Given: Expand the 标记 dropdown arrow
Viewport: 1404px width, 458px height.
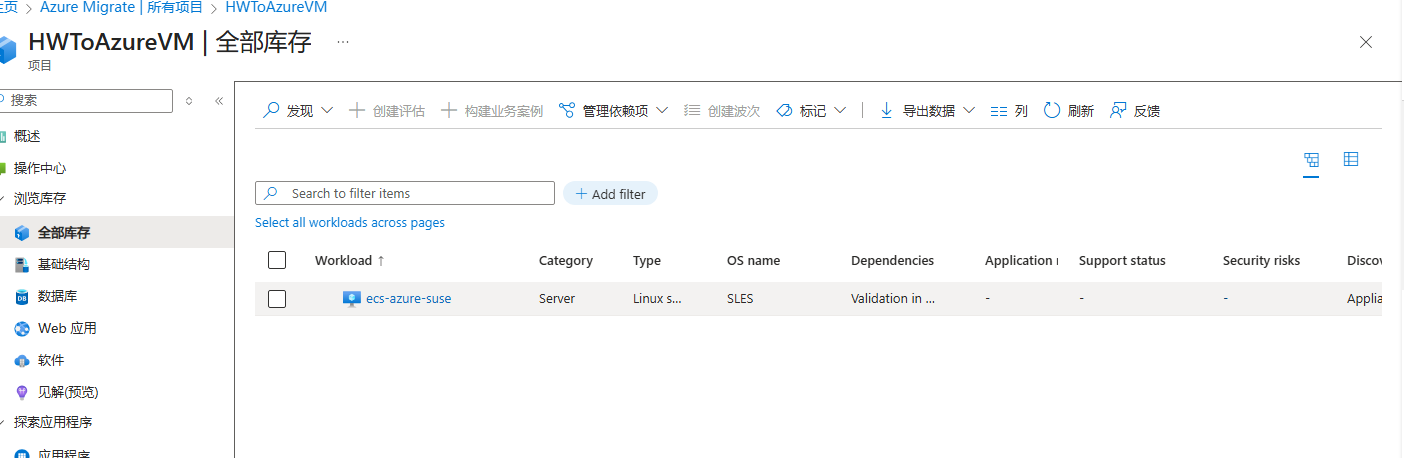Looking at the screenshot, I should tap(840, 111).
